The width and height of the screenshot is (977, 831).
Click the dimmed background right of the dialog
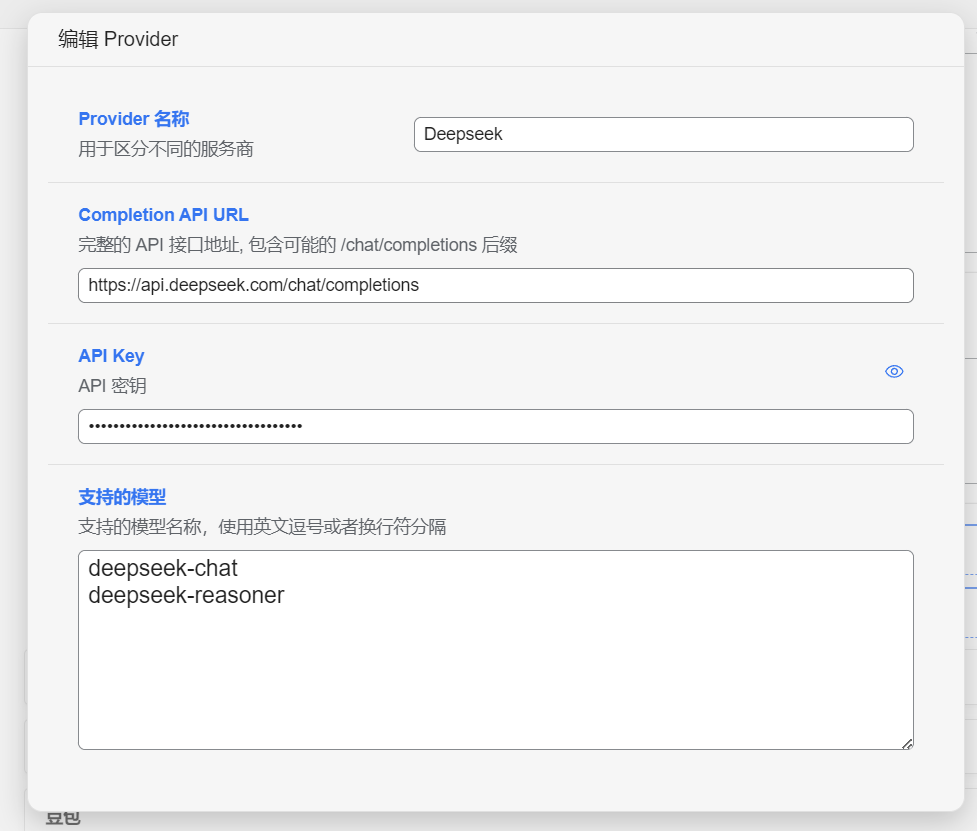[971, 400]
